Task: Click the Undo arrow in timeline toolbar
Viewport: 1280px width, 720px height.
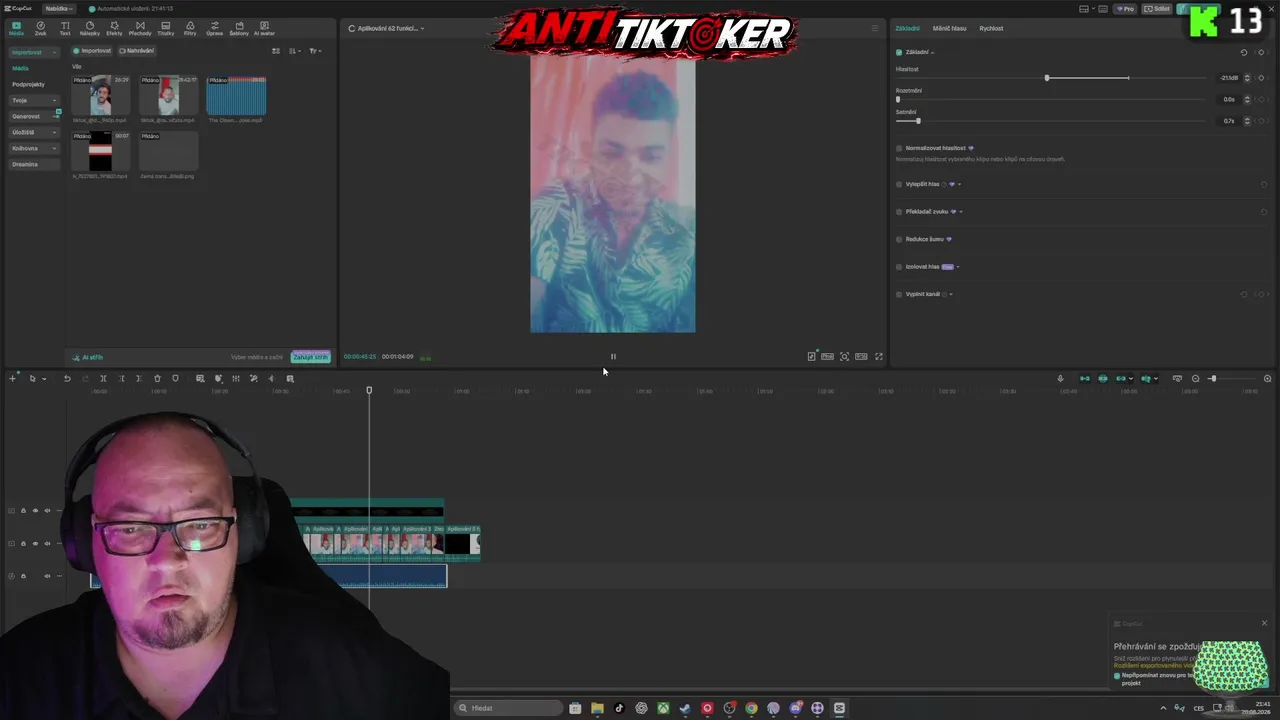Action: coord(67,379)
